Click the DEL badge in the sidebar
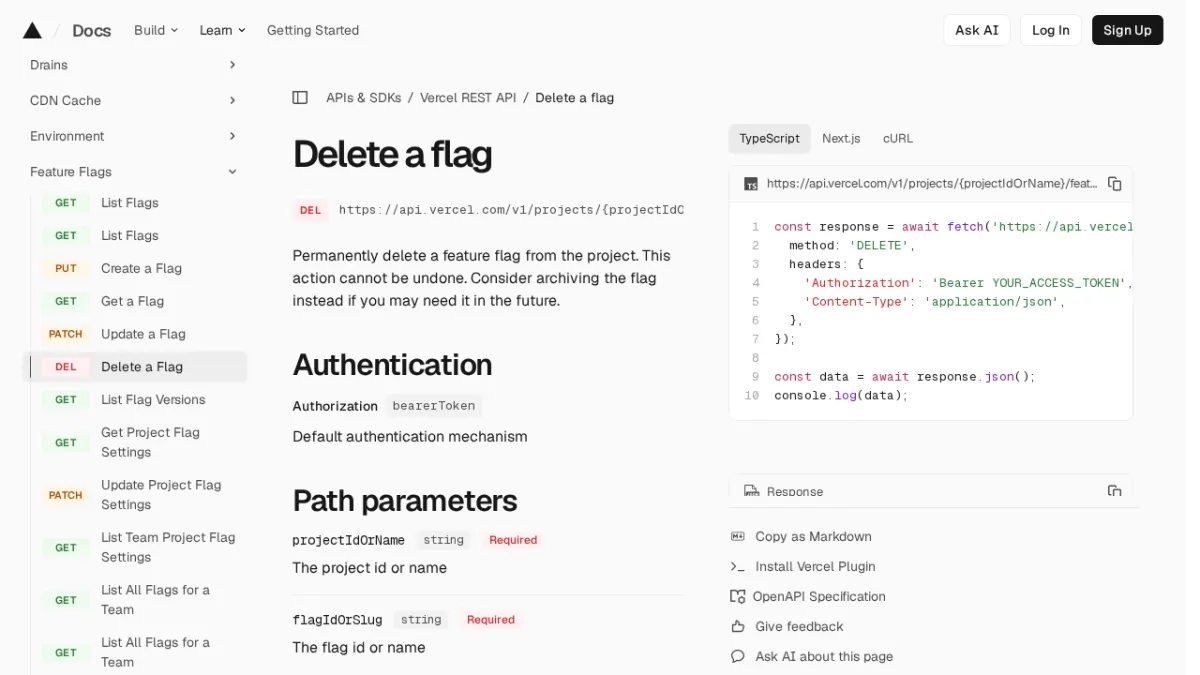 tap(66, 368)
